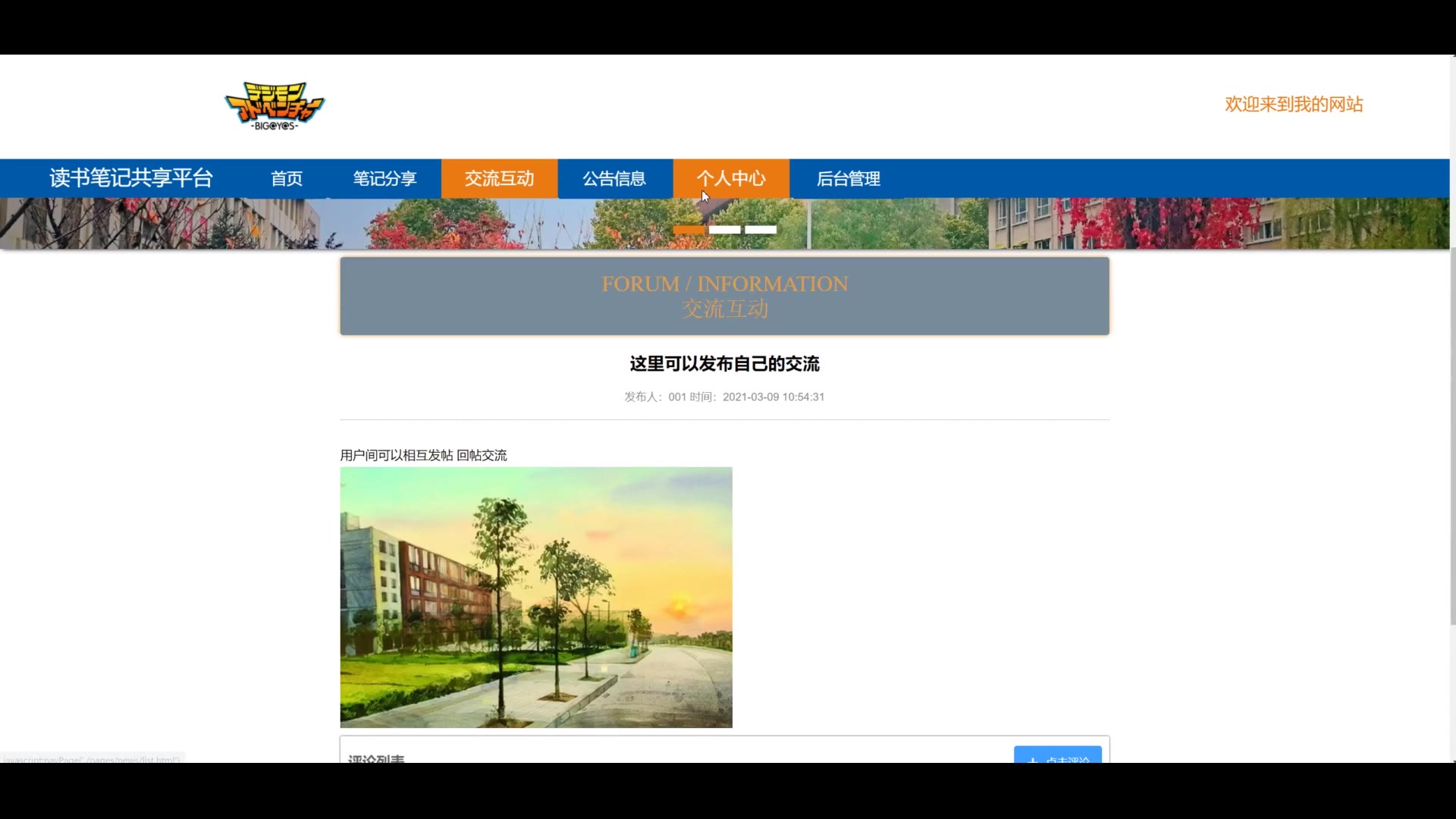Click the scrollbar down arrow
1456x819 pixels.
click(x=1452, y=759)
